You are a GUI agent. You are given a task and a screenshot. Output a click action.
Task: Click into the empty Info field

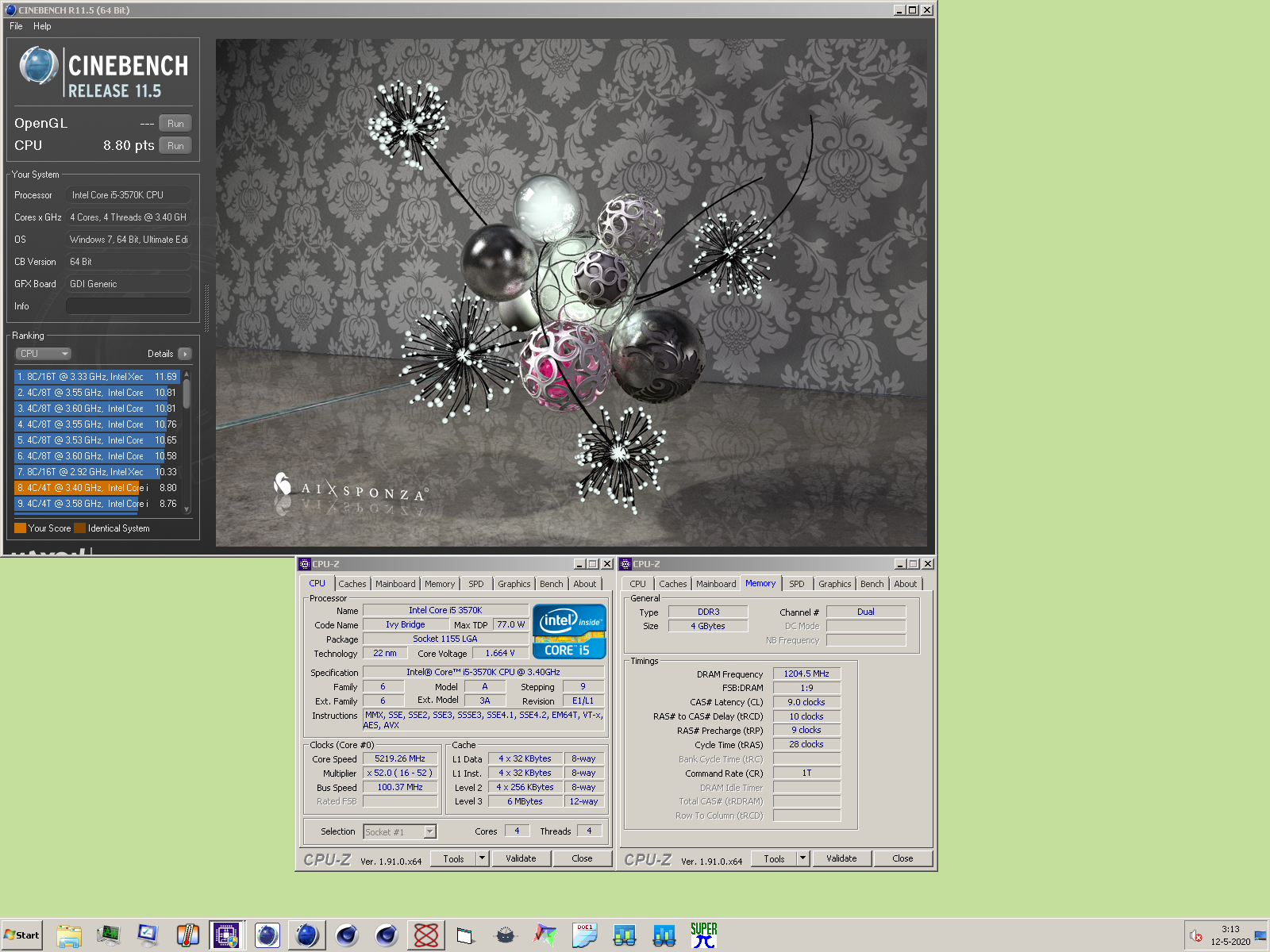129,306
